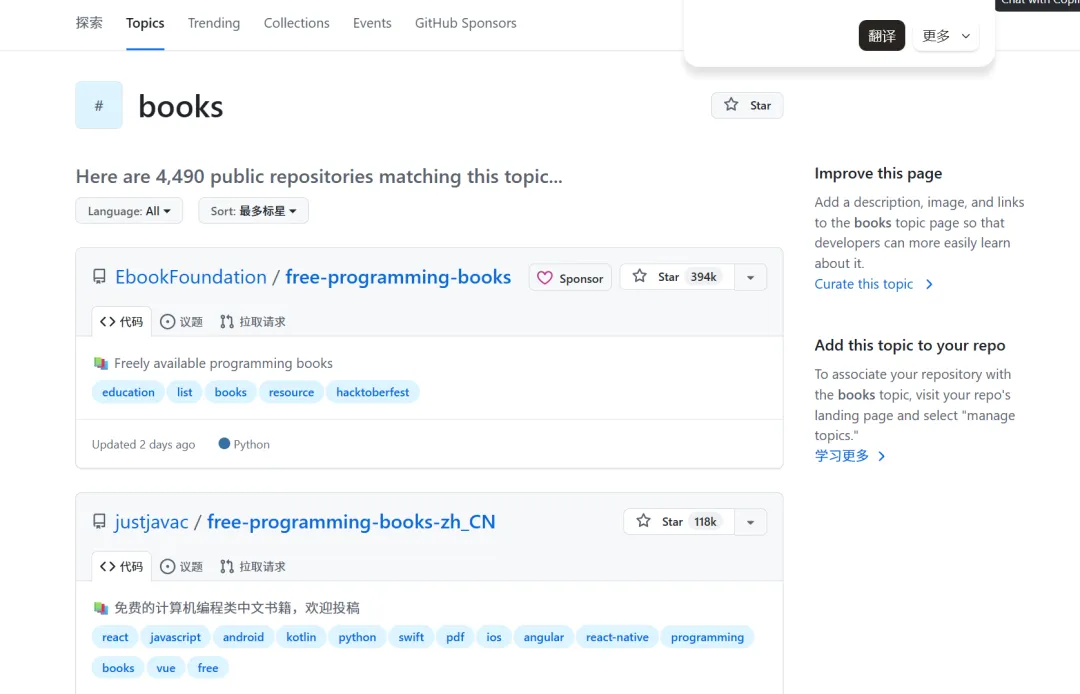The image size is (1080, 694).
Task: Click the react topic tag
Action: (x=115, y=637)
